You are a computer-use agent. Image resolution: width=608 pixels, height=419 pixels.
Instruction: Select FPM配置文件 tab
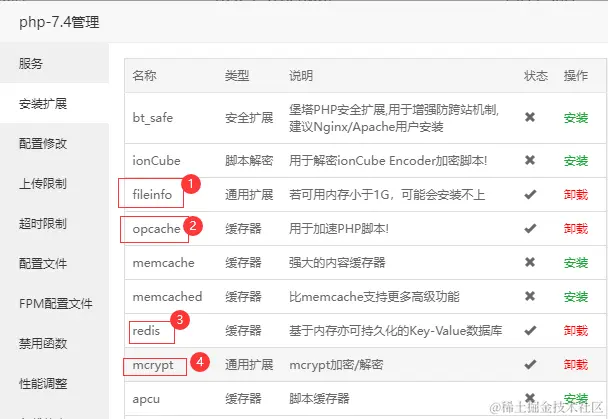[x=56, y=303]
